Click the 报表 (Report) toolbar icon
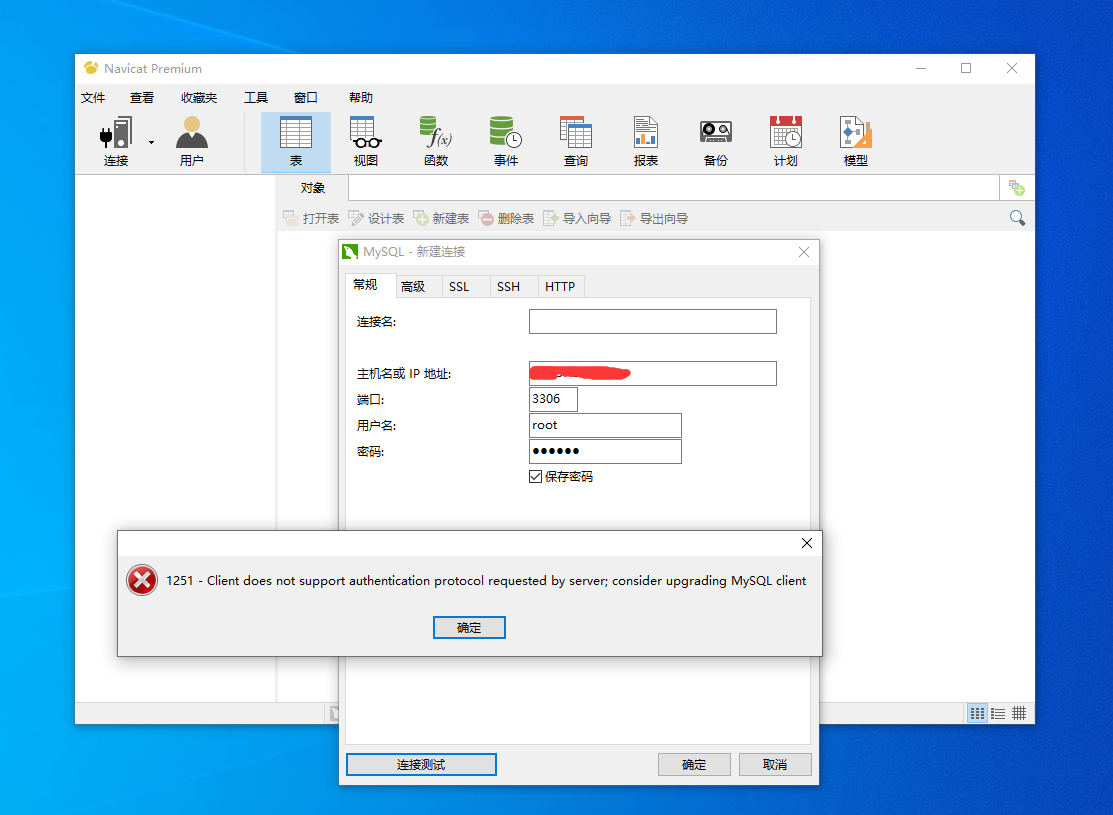Screen dimensions: 1113x815 coord(646,141)
